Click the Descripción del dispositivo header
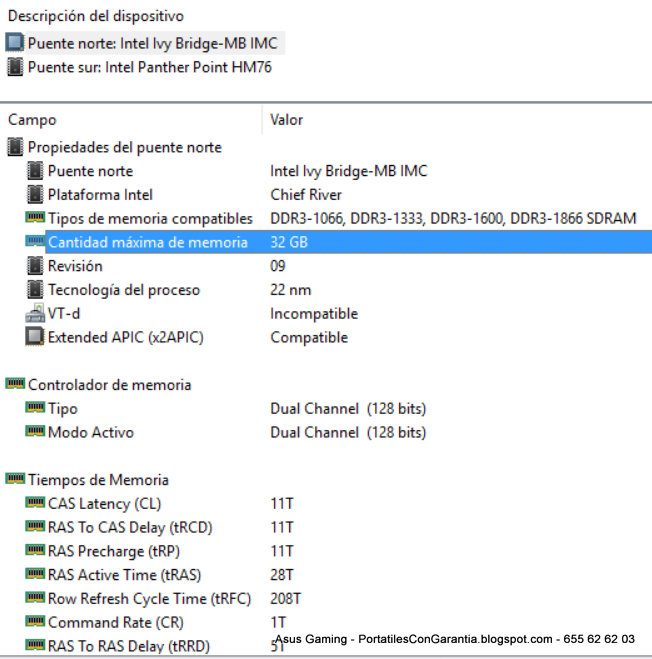 point(96,16)
